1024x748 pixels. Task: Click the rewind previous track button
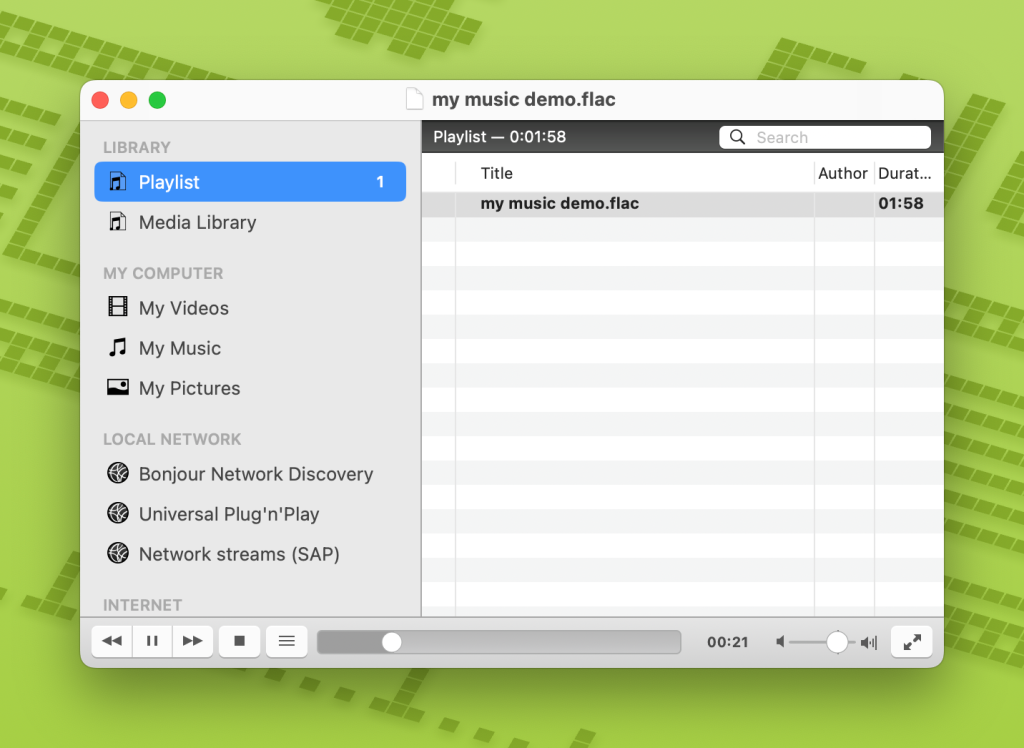(x=112, y=641)
